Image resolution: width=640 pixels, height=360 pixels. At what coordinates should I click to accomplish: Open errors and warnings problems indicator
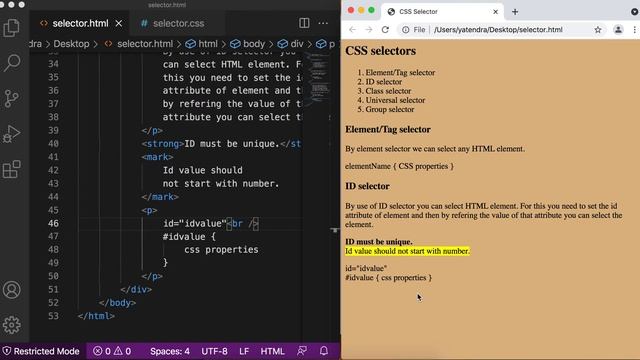point(112,351)
